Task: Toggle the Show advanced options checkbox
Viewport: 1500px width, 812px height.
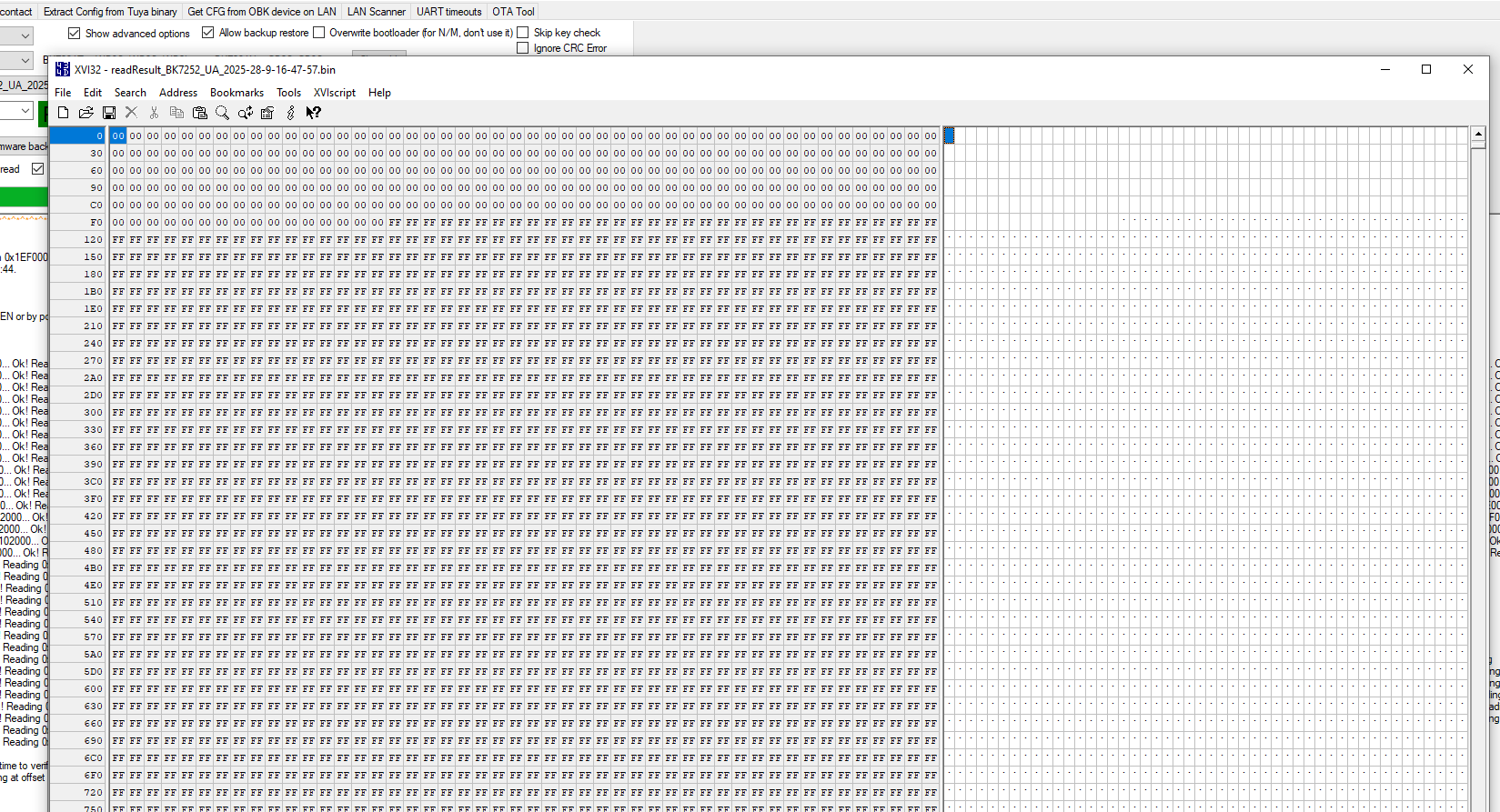Action: (75, 33)
